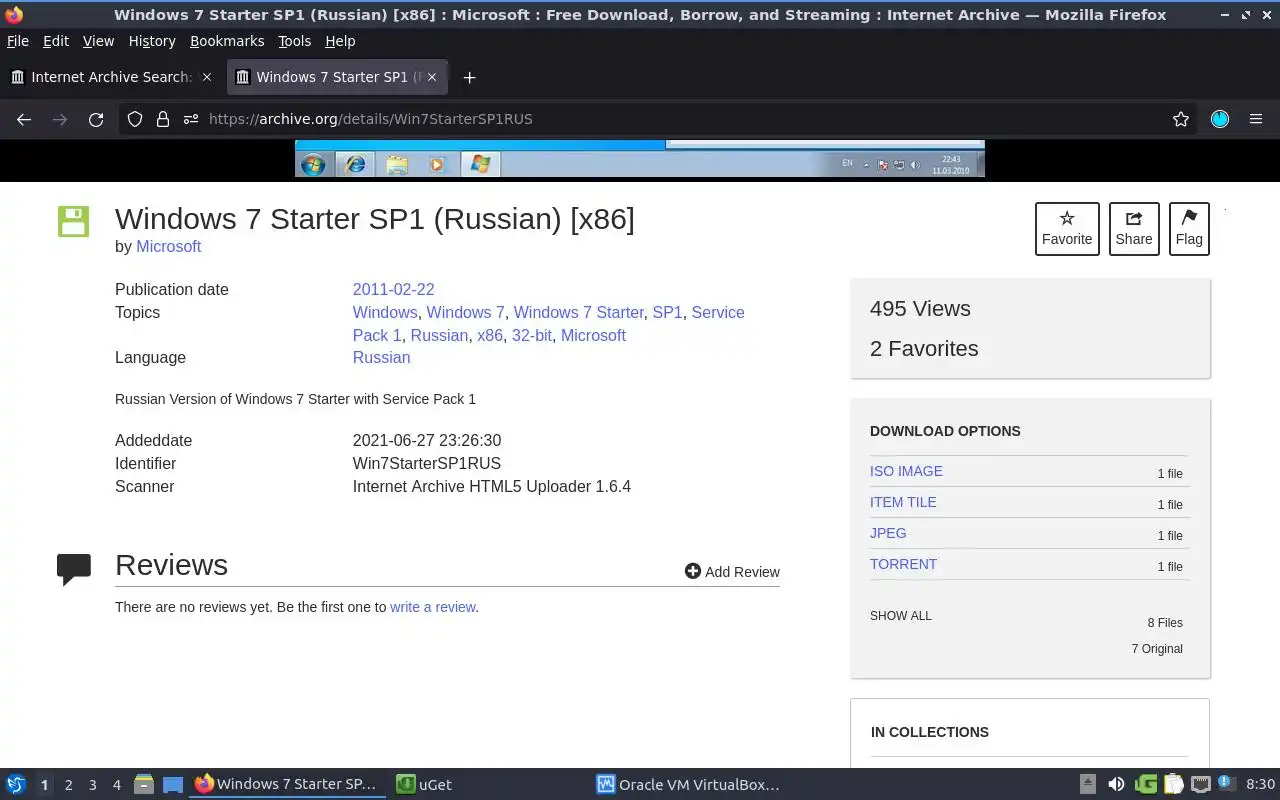Screen dimensions: 1280x800
Task: Click SHOW ALL download files
Action: [x=901, y=616]
